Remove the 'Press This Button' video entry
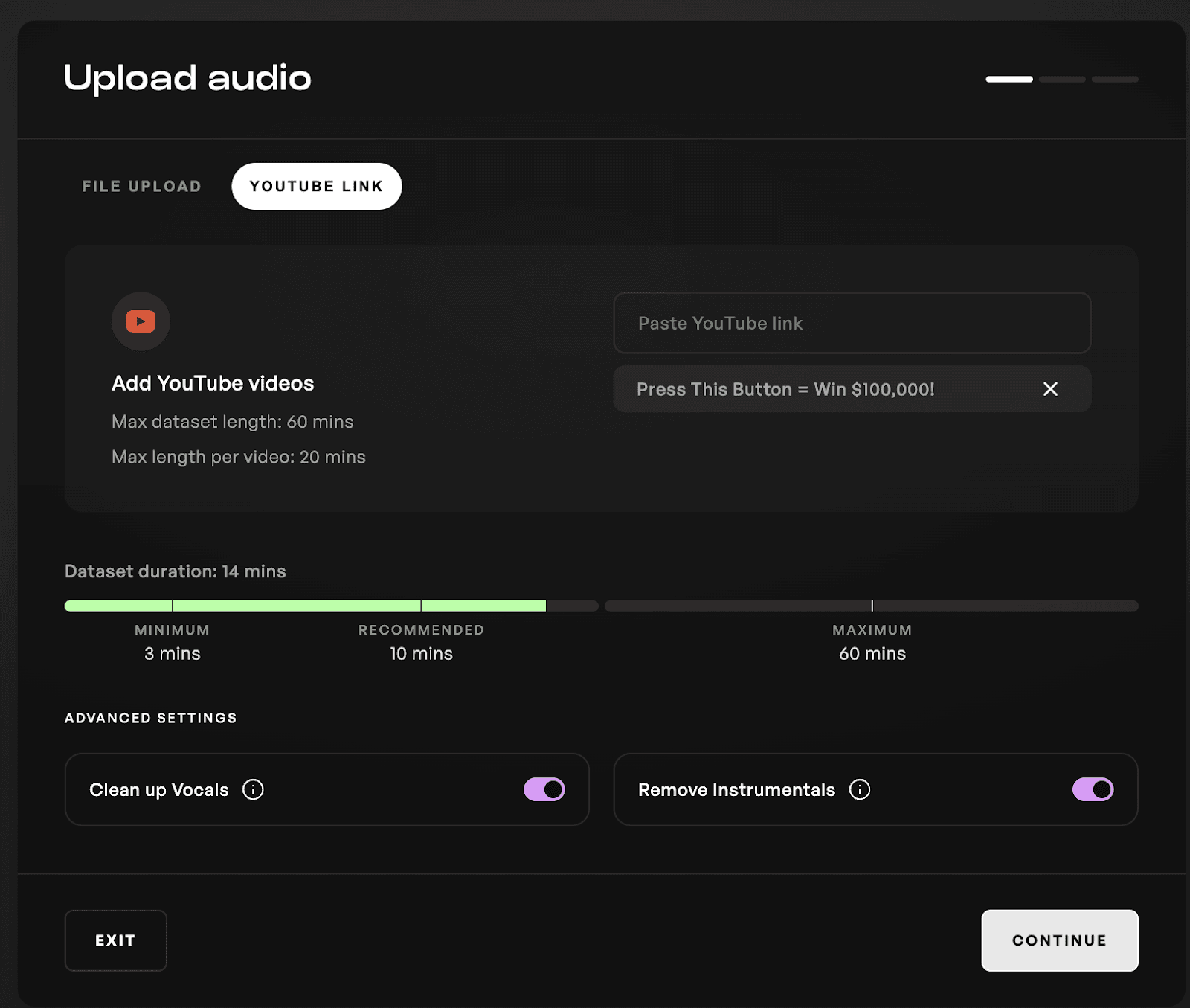This screenshot has height=1008, width=1190. tap(1050, 389)
